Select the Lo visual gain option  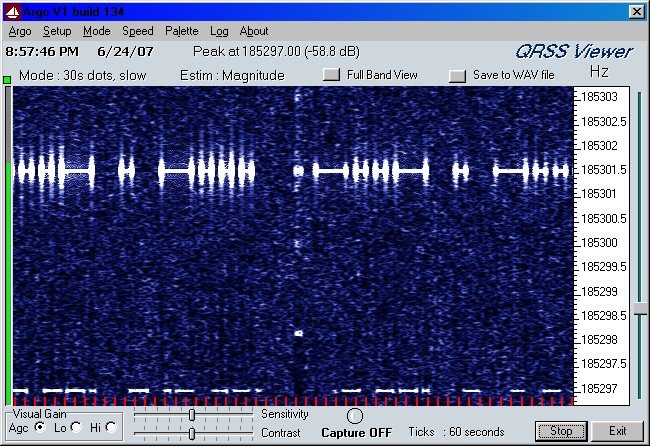pos(76,427)
